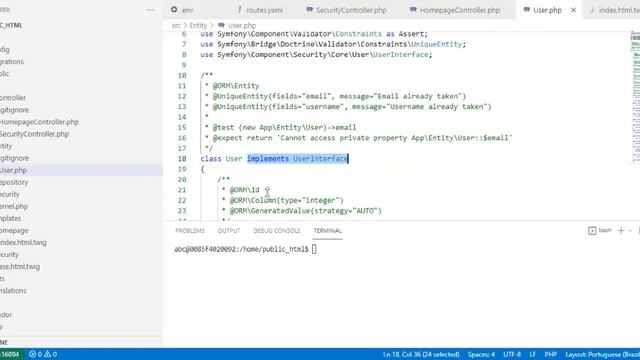Screen dimensions: 640x360
Task: Change encoding via UTF-8 status item
Action: pos(512,354)
